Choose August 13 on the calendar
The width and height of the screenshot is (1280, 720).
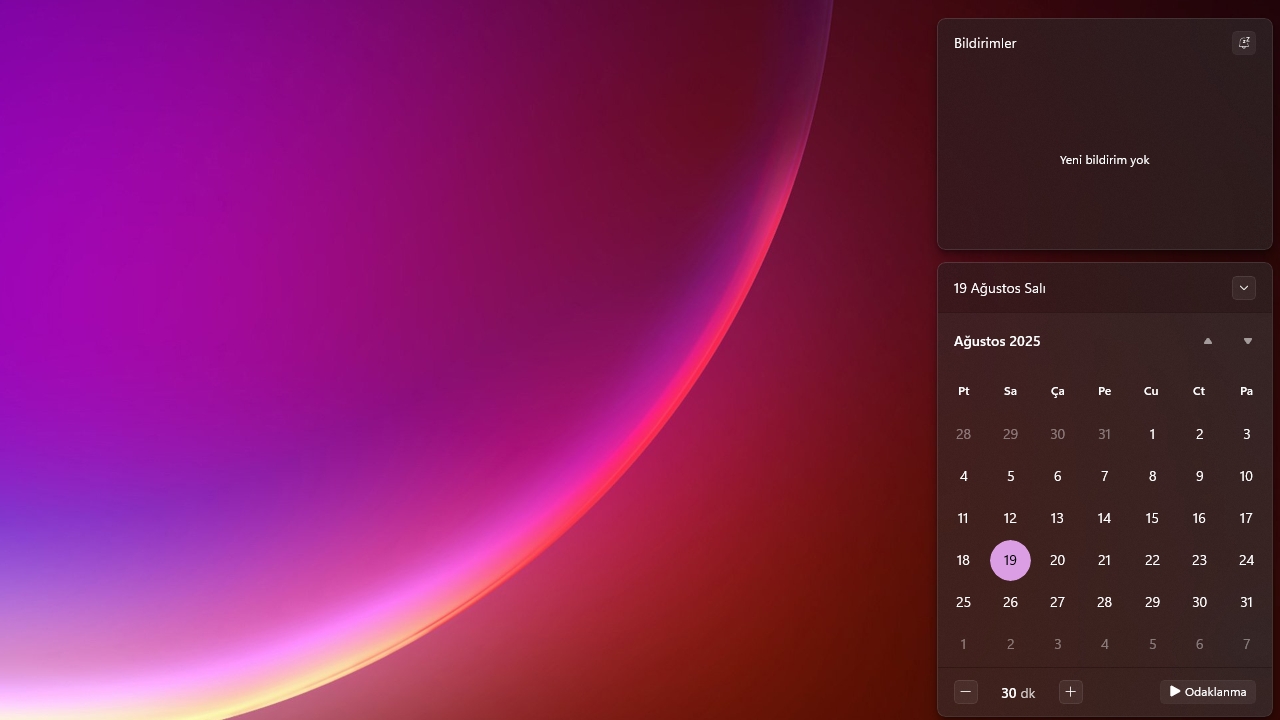click(1057, 518)
